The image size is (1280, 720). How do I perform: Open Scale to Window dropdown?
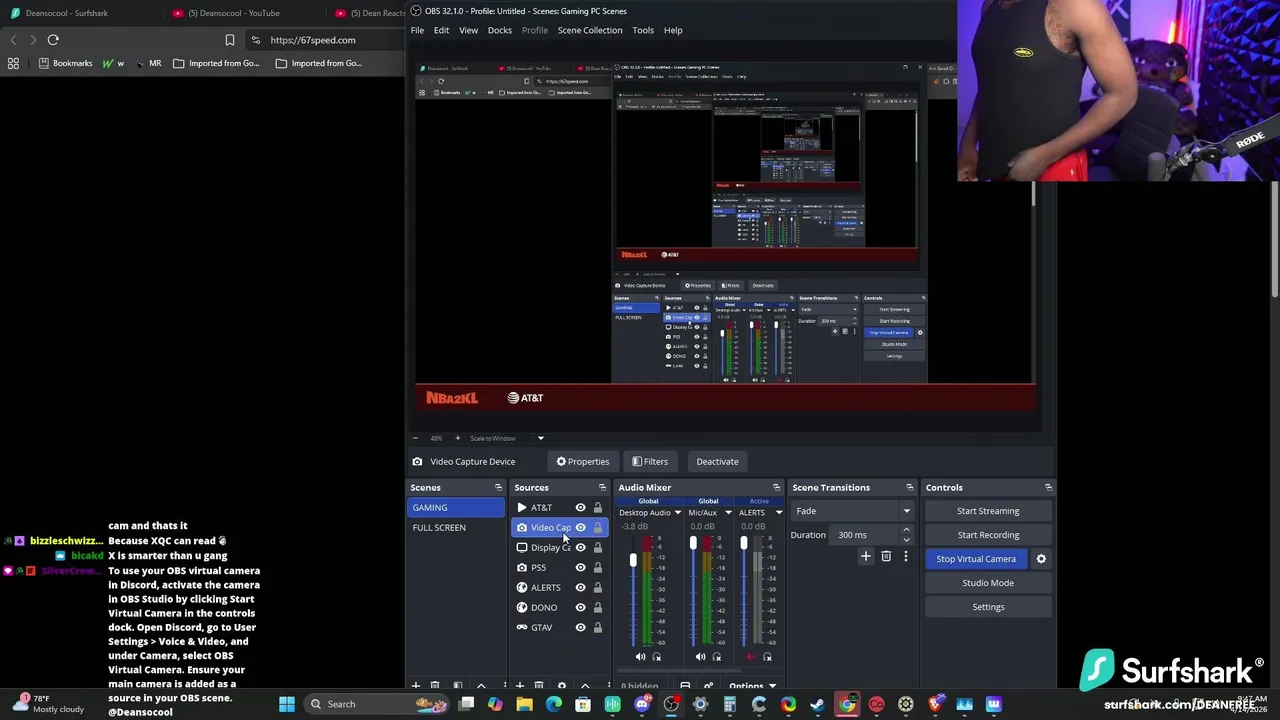(541, 438)
